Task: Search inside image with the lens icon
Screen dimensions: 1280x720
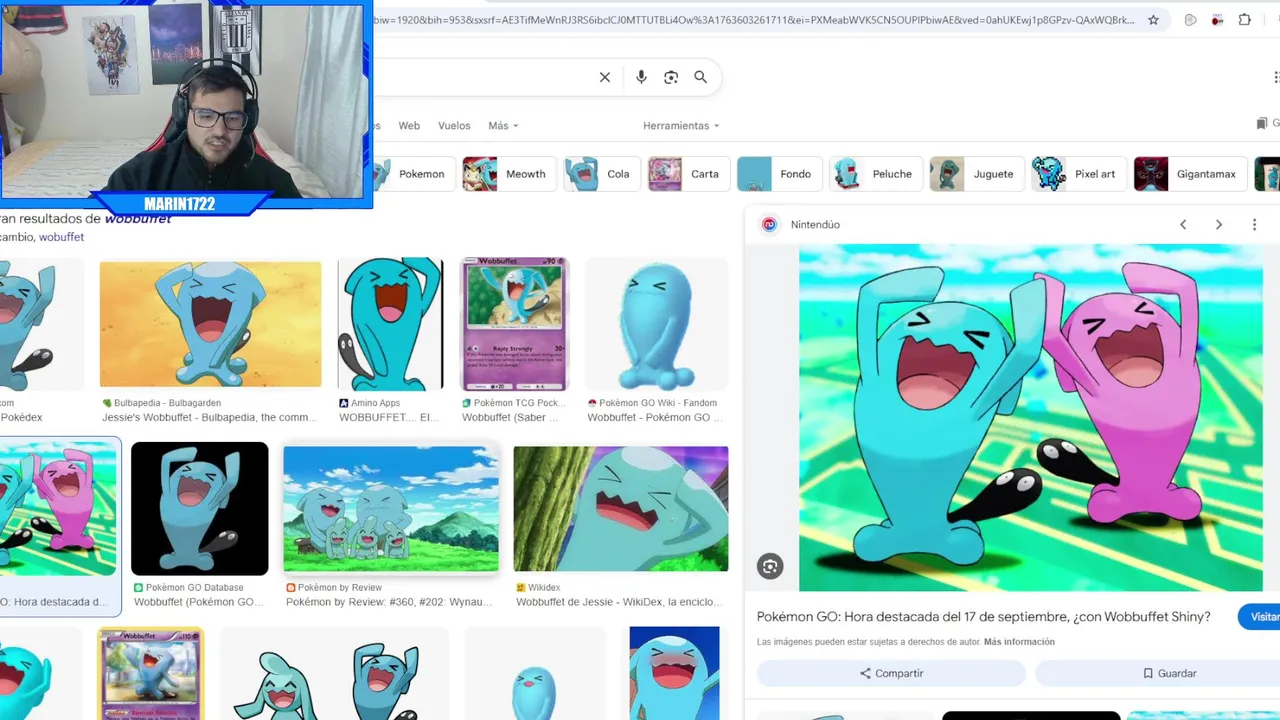Action: (770, 567)
